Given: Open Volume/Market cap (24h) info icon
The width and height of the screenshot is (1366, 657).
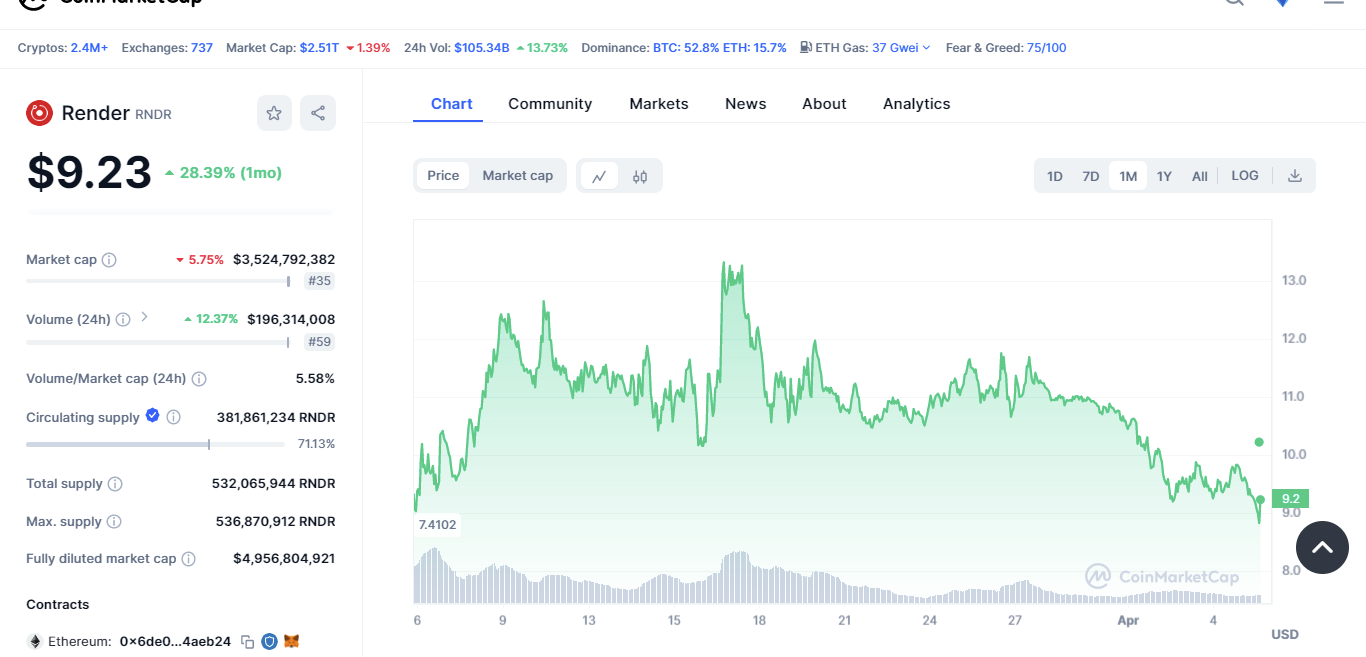Looking at the screenshot, I should [x=199, y=379].
